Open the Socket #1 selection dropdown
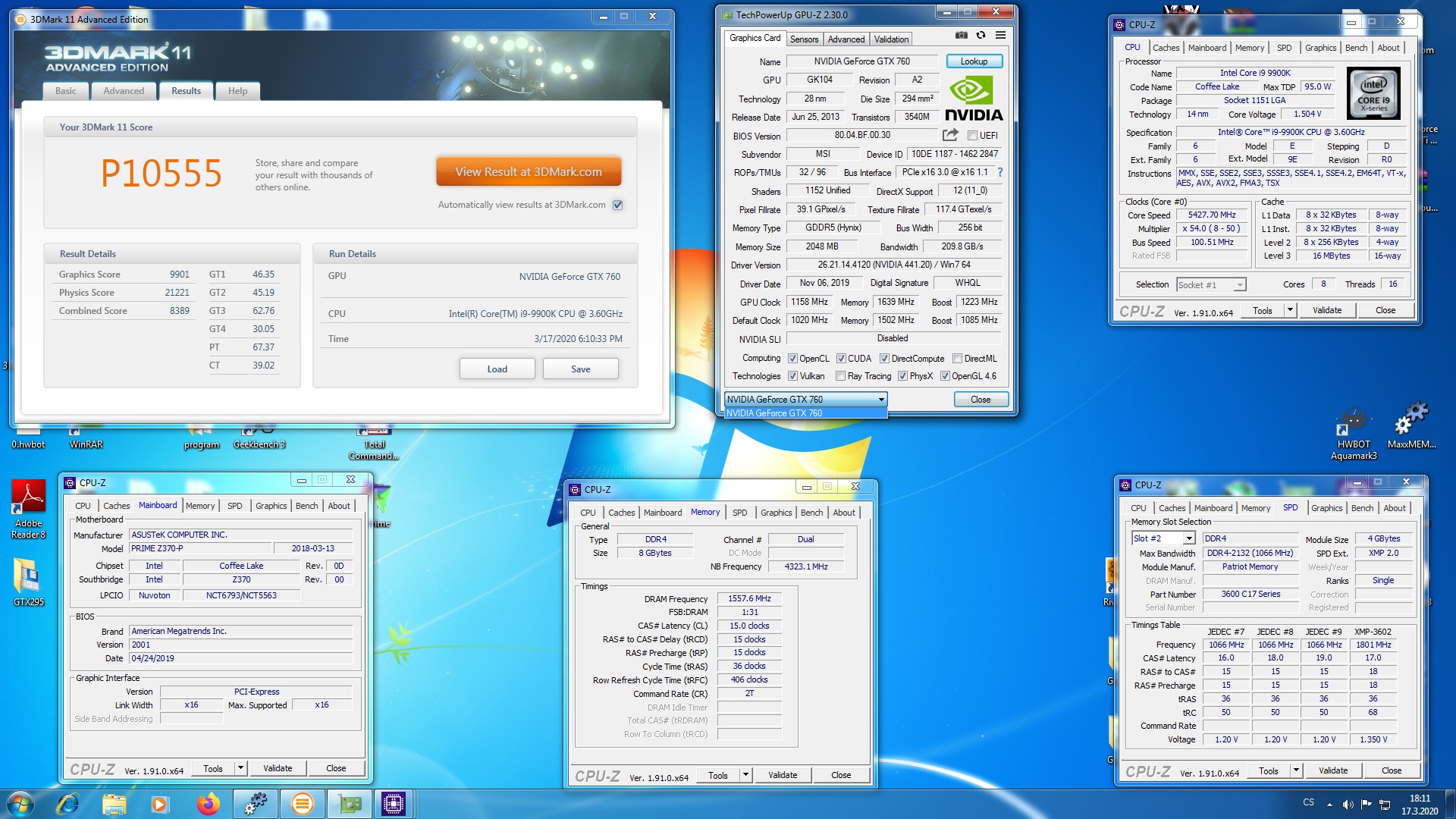 click(1211, 285)
